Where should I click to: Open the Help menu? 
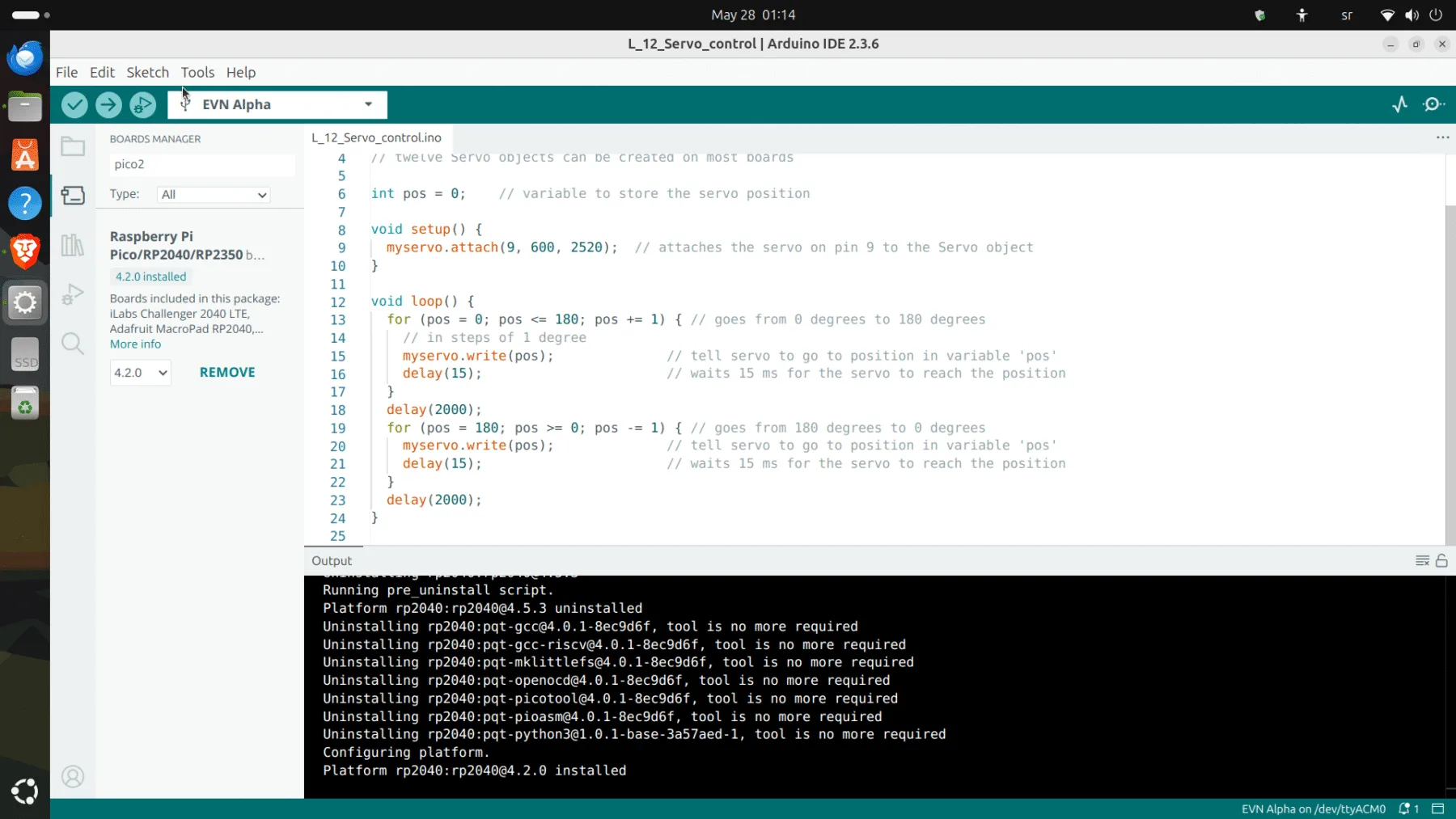tap(241, 72)
